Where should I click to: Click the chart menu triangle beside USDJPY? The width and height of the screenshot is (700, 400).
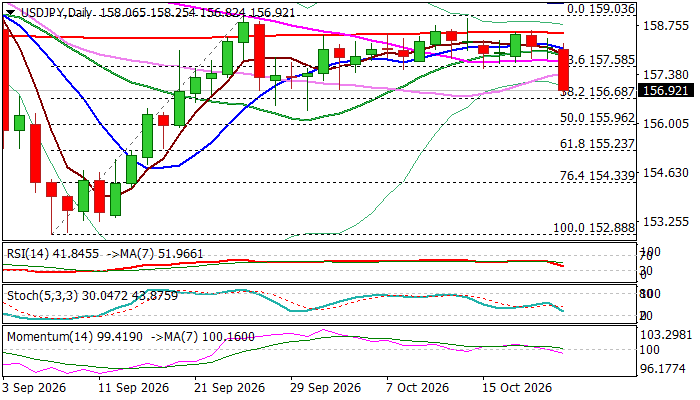point(10,13)
